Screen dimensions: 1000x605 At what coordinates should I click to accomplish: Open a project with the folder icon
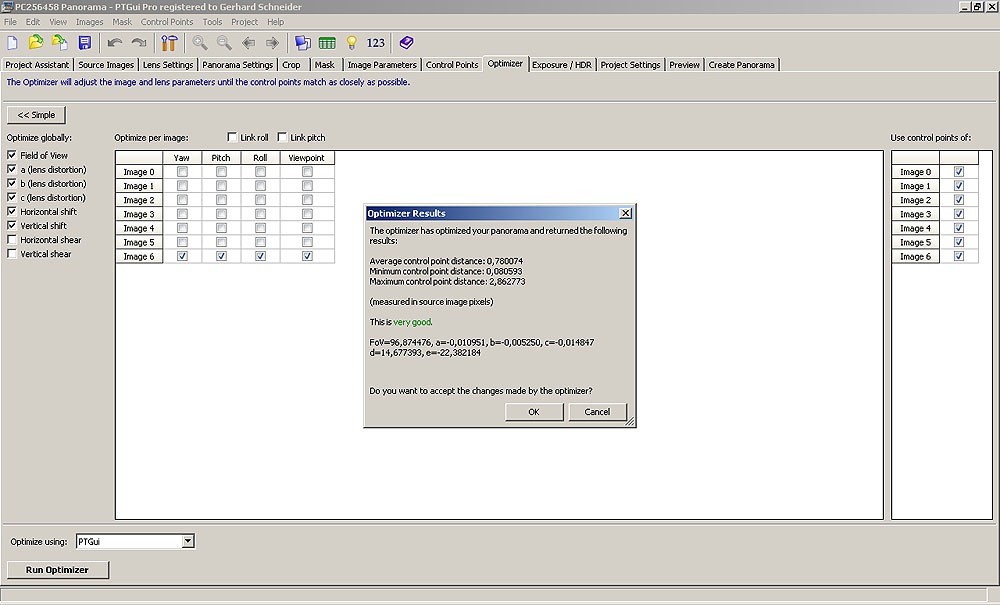tap(36, 43)
